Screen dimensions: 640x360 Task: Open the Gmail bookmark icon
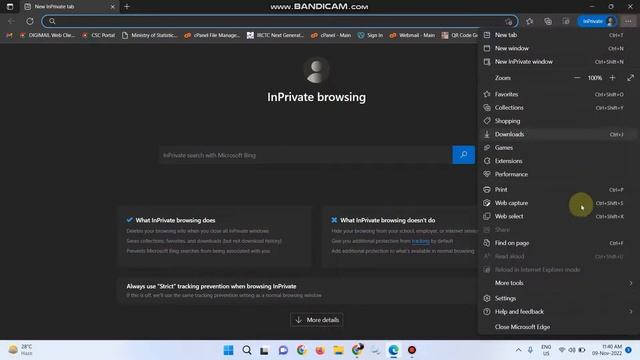9,36
